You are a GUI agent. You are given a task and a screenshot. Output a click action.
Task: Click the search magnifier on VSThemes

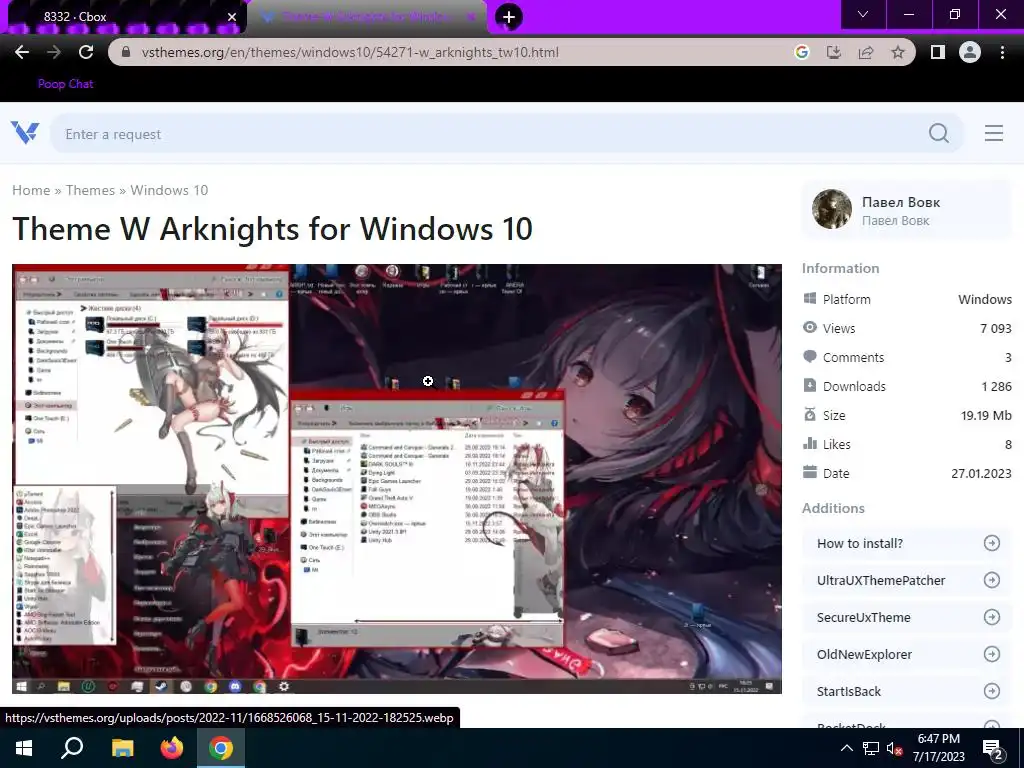pos(938,133)
